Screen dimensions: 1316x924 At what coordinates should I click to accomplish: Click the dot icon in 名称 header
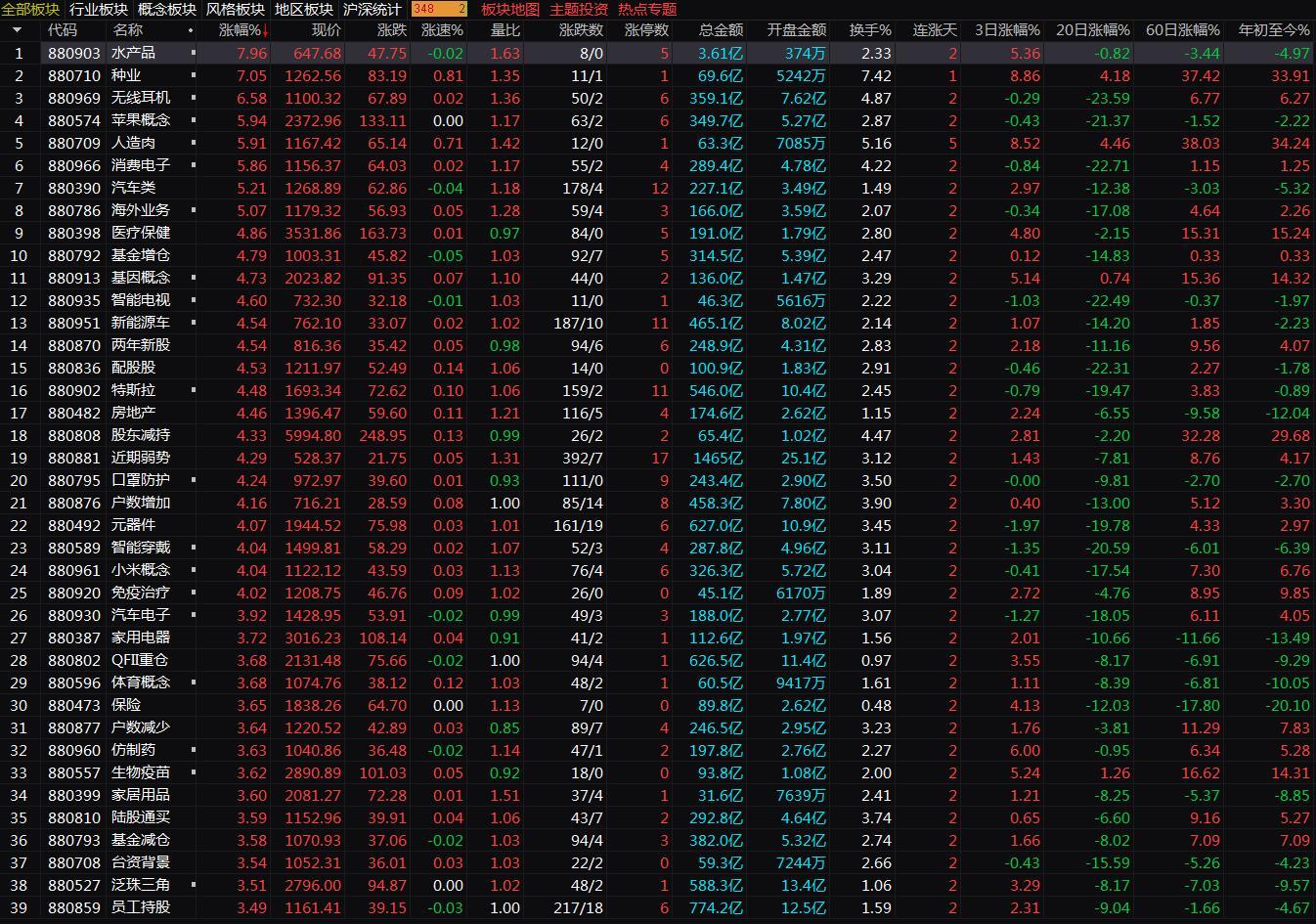194,30
